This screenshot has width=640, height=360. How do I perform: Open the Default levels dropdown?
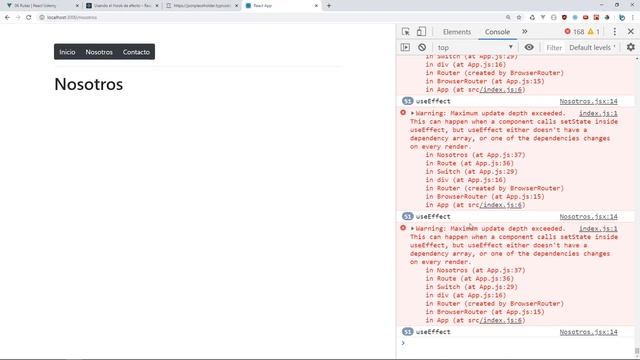tap(592, 48)
